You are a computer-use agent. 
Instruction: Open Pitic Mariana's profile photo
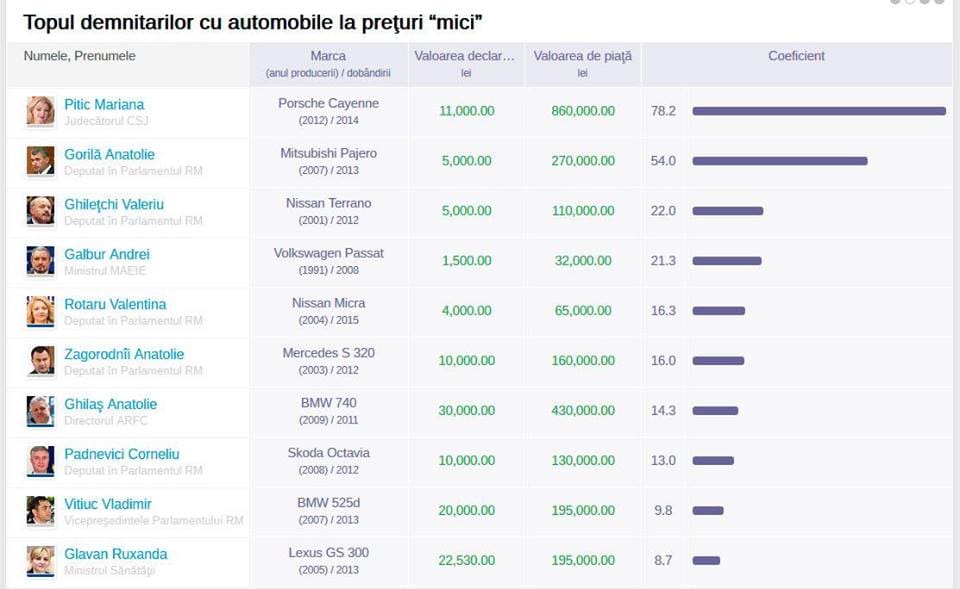40,111
